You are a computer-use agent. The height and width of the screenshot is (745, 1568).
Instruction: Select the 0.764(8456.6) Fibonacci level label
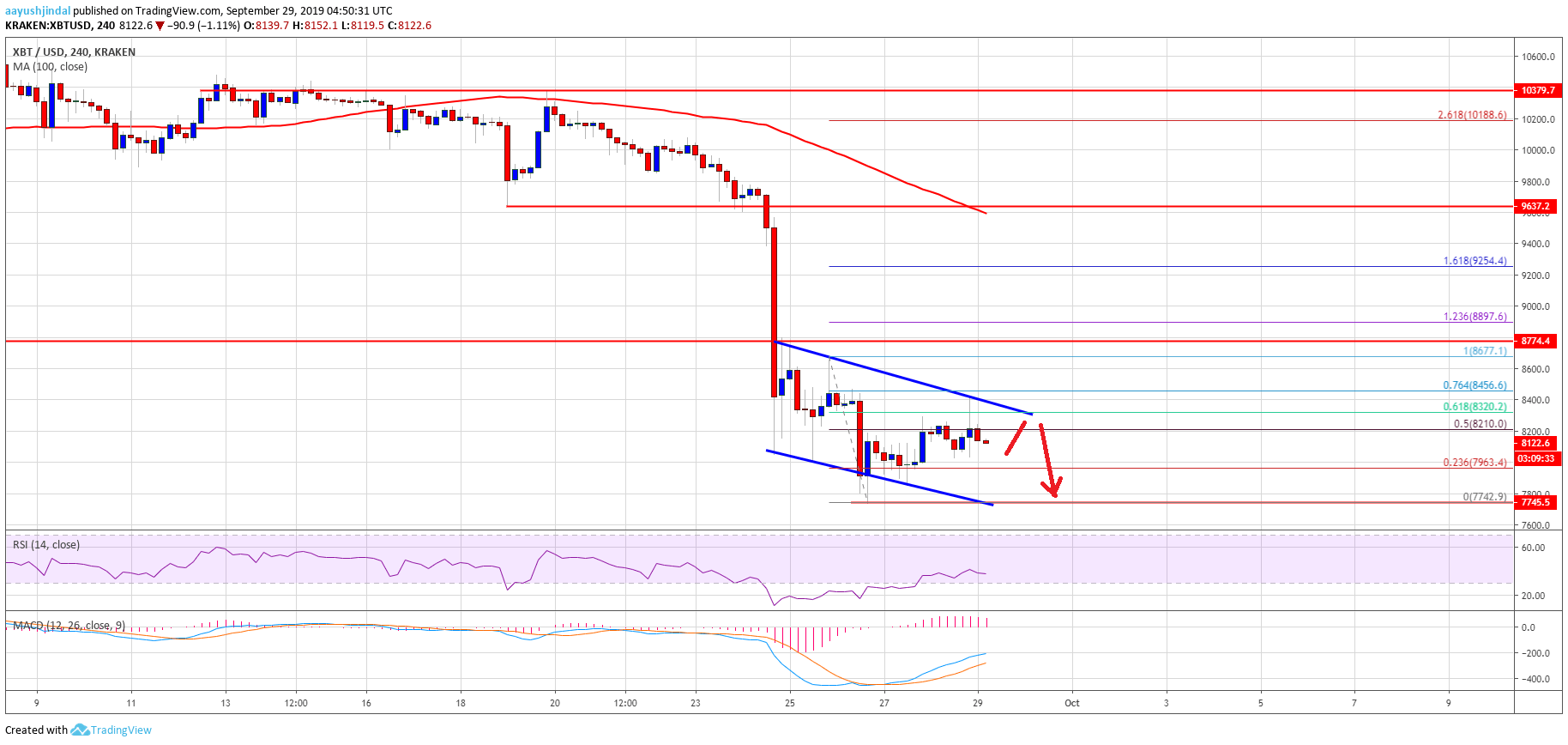pos(1475,385)
